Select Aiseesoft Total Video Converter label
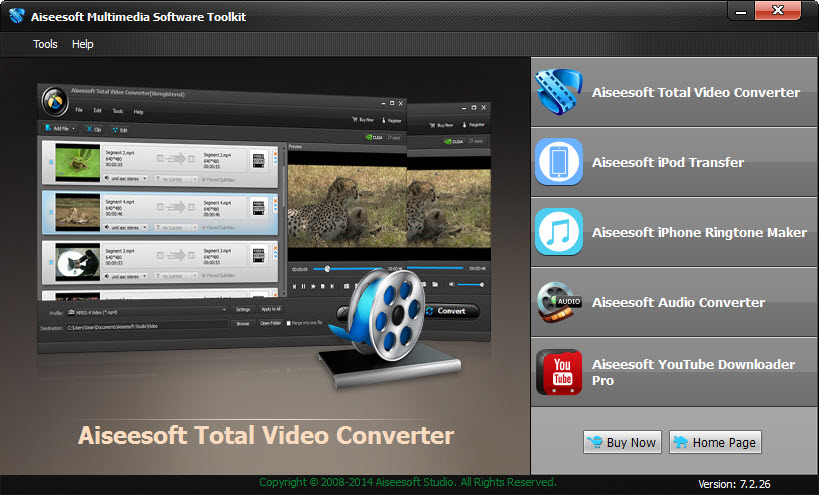Image resolution: width=819 pixels, height=495 pixels. (696, 92)
